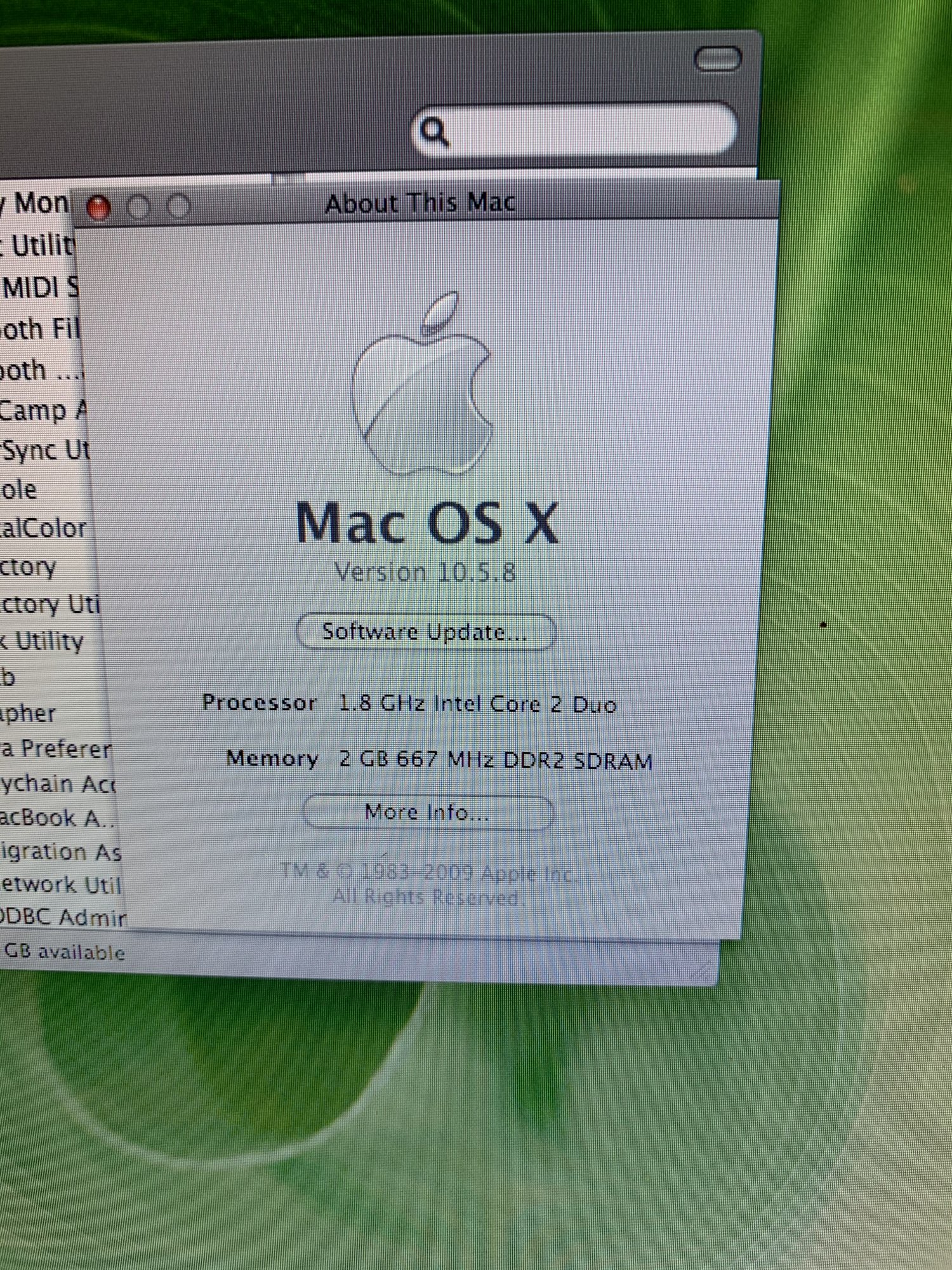The image size is (952, 1270).
Task: Click the Apple logo image
Action: pyautogui.click(x=423, y=384)
